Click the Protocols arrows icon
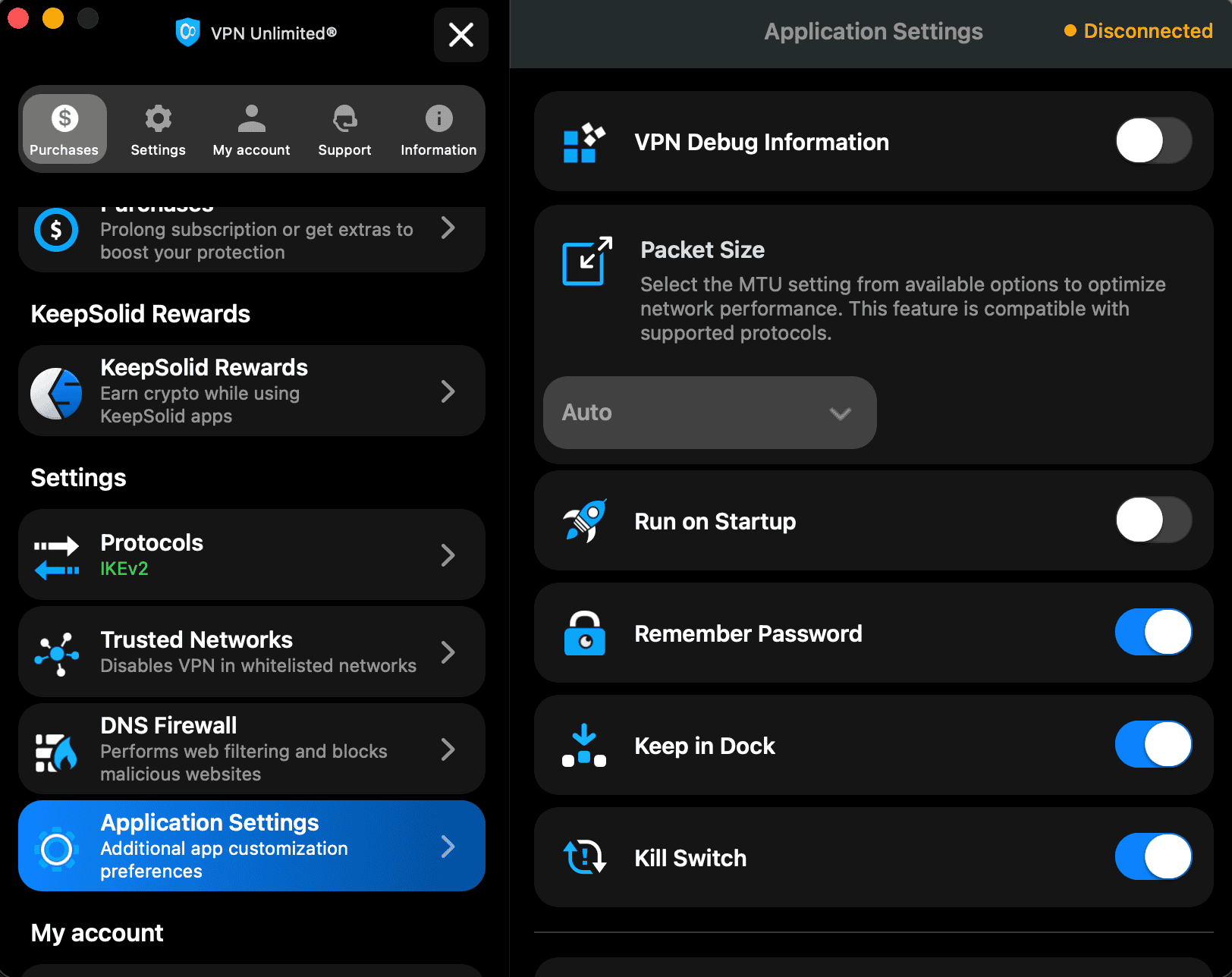 (x=56, y=558)
